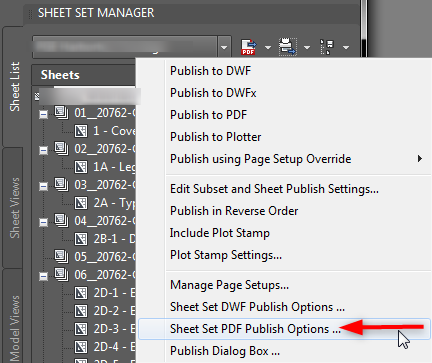
Task: Open the dropdown arrow next to Sheet Selections
Action: 346,48
